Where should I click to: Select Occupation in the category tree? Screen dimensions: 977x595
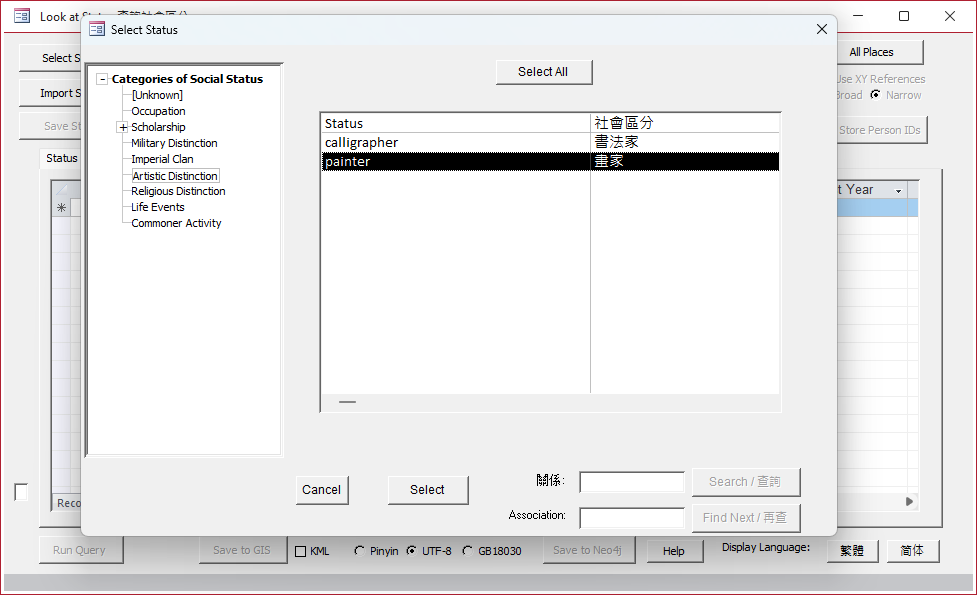point(158,111)
